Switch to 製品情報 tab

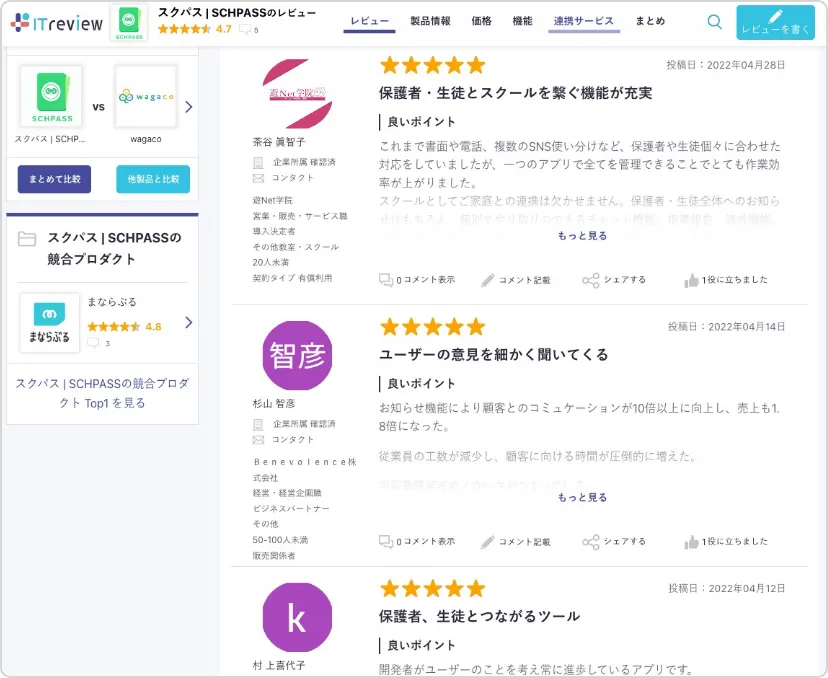[430, 21]
